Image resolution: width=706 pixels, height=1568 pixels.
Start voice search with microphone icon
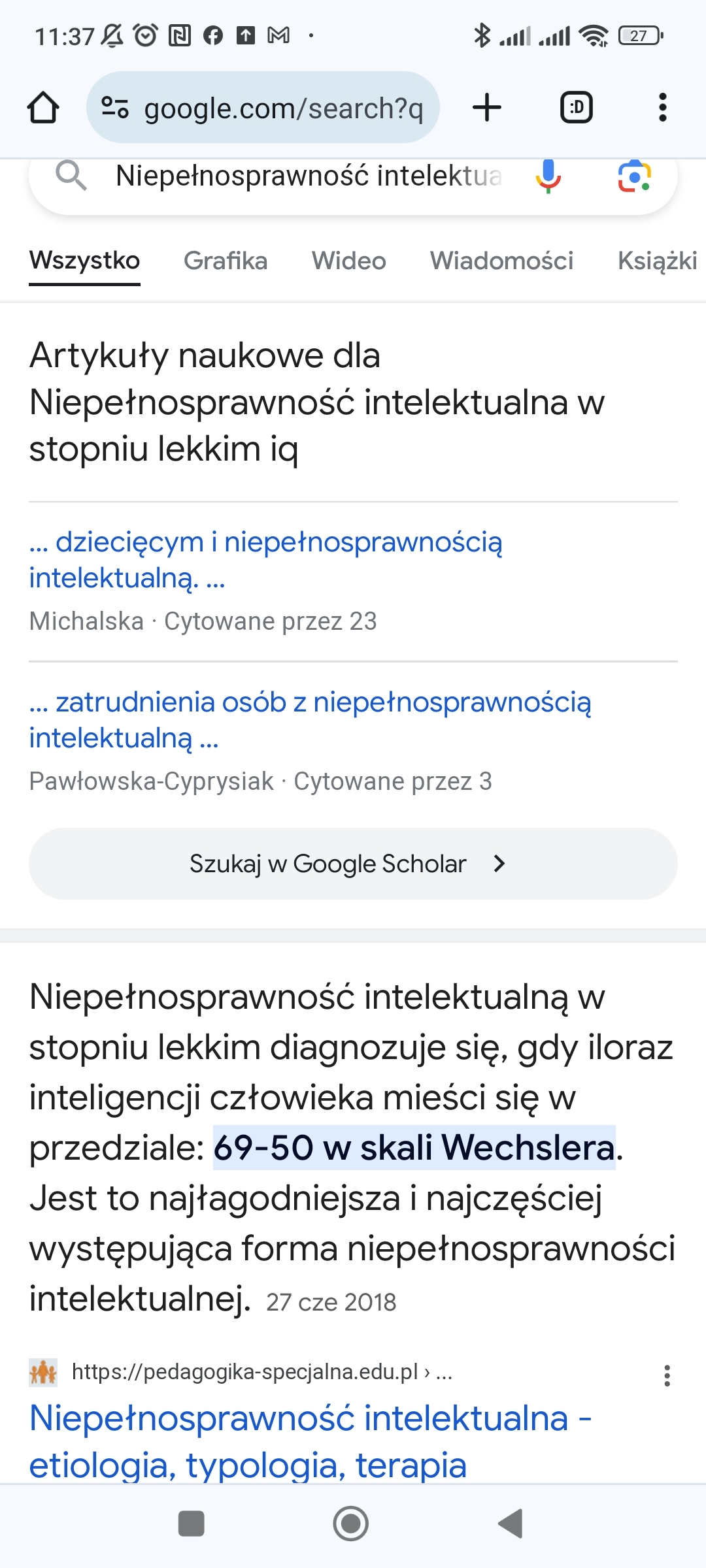pos(548,176)
